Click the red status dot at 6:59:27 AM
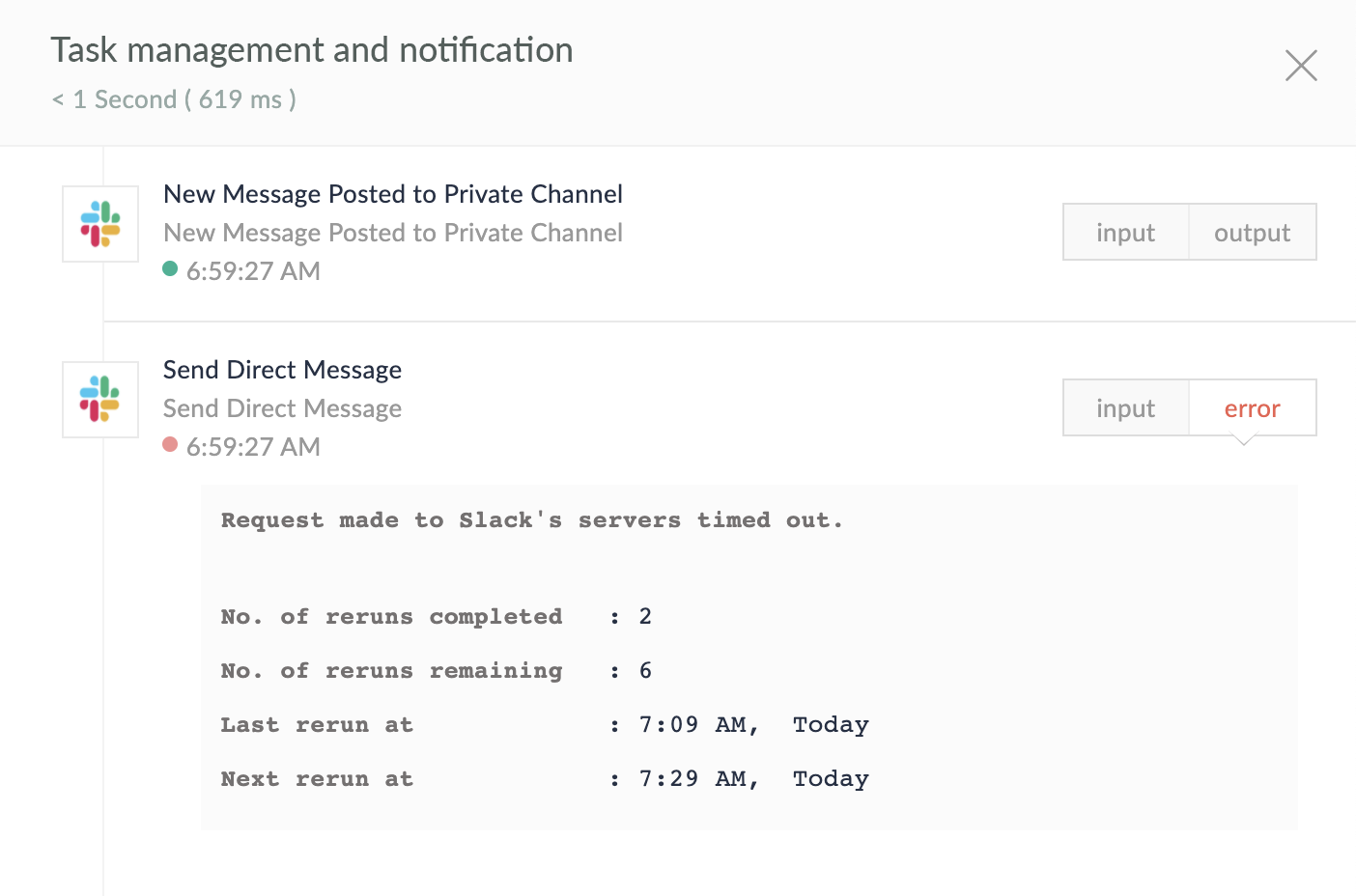 (170, 444)
